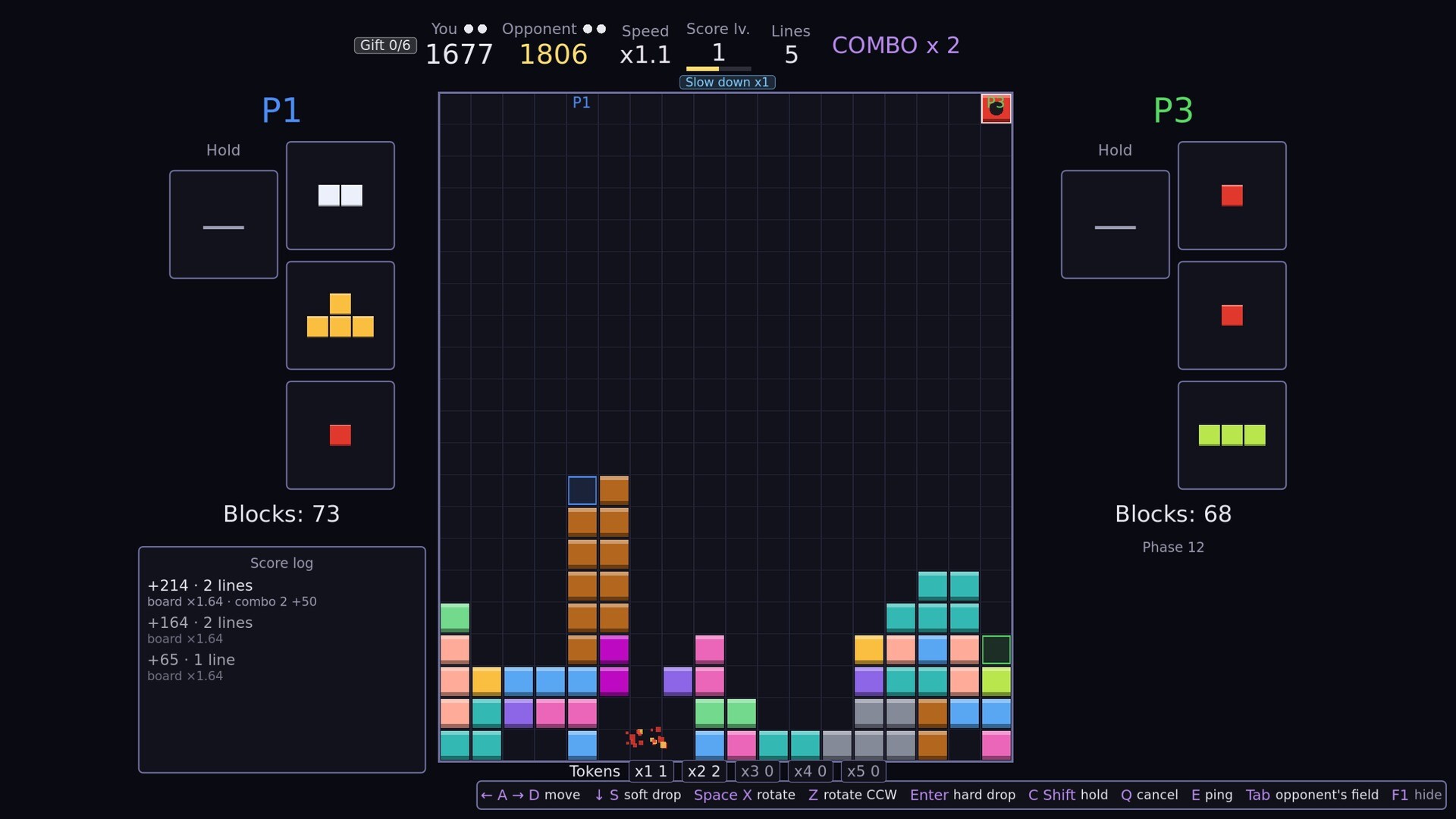This screenshot has width=1456, height=819.
Task: Select the P1 Hold slot
Action: point(224,224)
